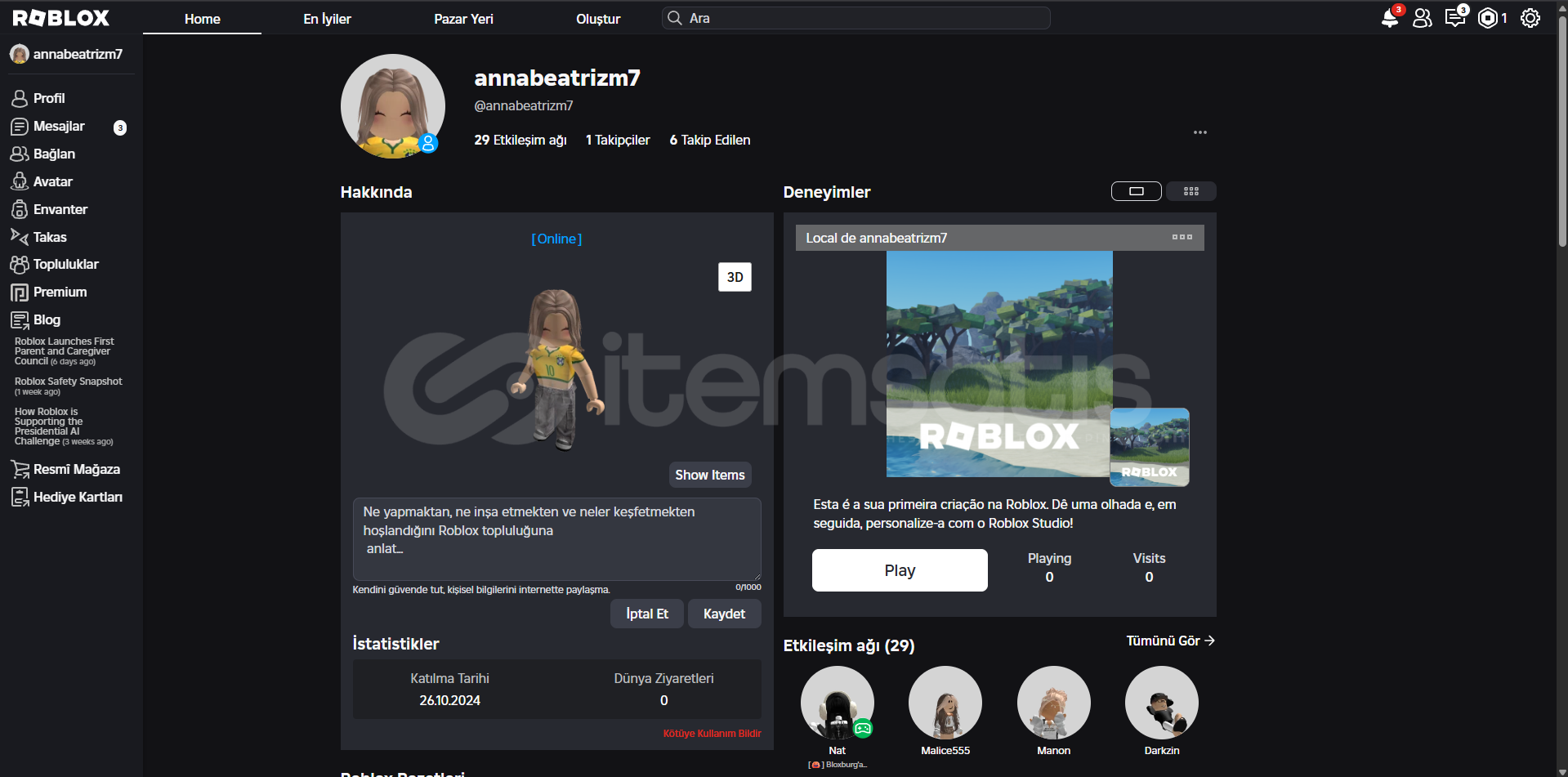Open the notifications bell icon
Screen dimensions: 1568x777
[1389, 18]
